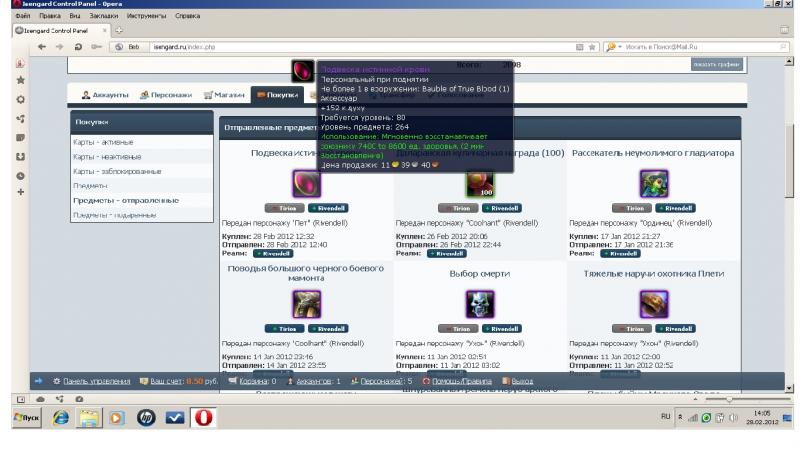Click the new tab plus button
Screen dimensions: 800x450
tap(119, 31)
